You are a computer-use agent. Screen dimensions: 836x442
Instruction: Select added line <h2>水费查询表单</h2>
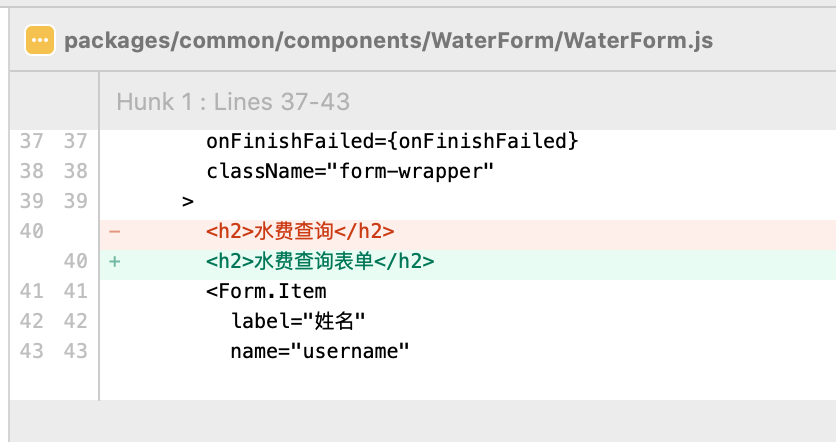[x=320, y=261]
